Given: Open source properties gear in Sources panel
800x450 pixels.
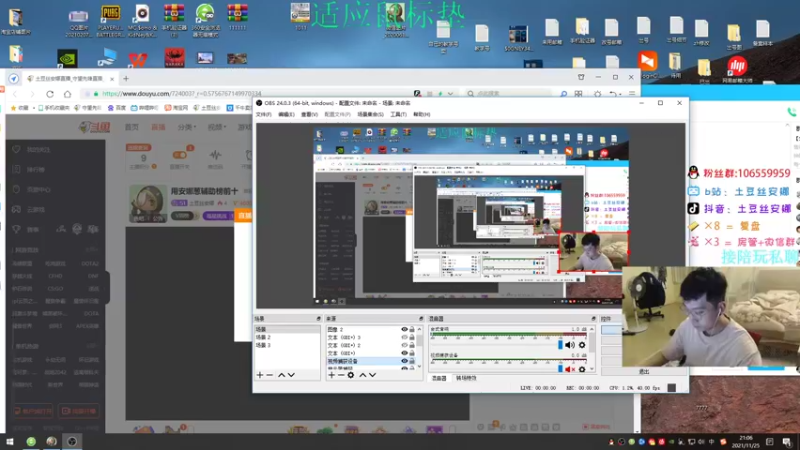Looking at the screenshot, I should pos(351,375).
